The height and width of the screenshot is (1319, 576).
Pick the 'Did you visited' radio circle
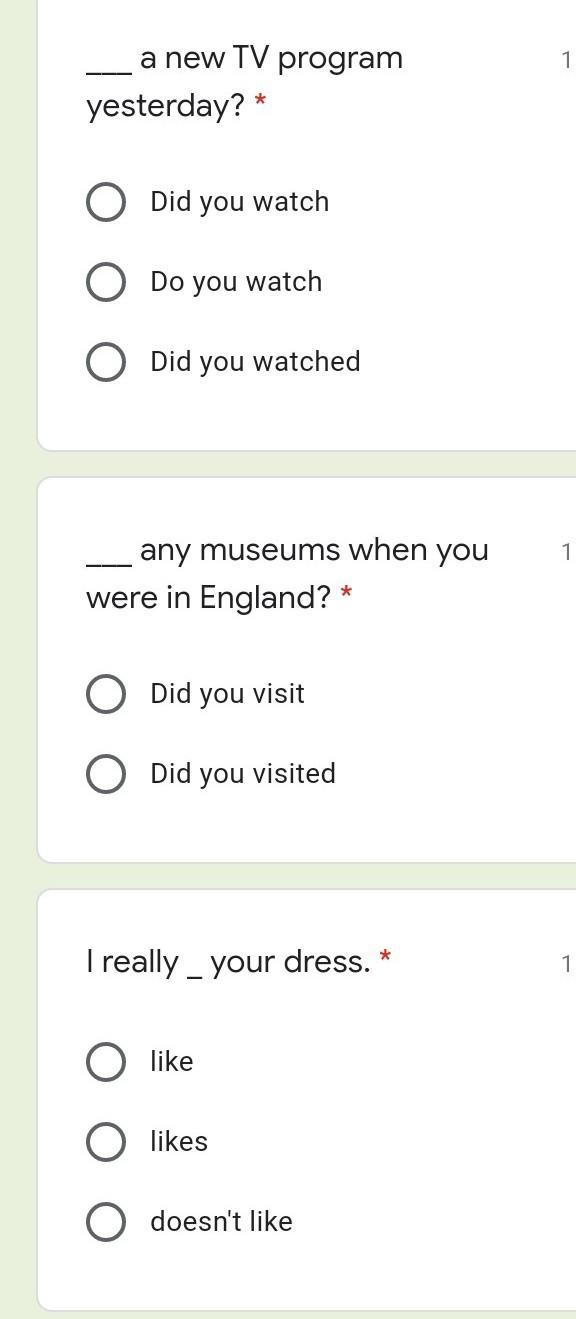coord(106,773)
